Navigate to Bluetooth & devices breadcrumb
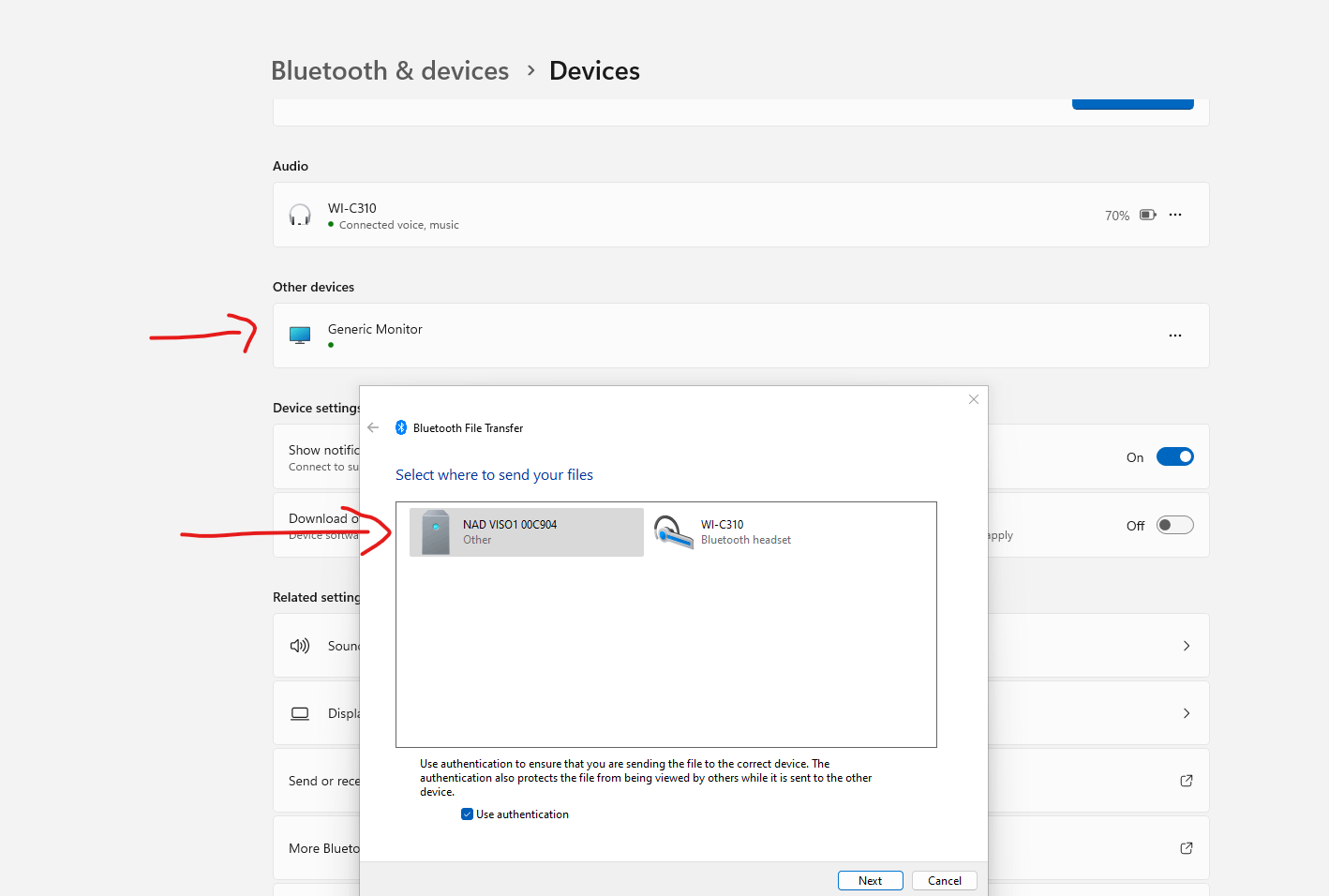This screenshot has width=1329, height=896. tap(390, 70)
